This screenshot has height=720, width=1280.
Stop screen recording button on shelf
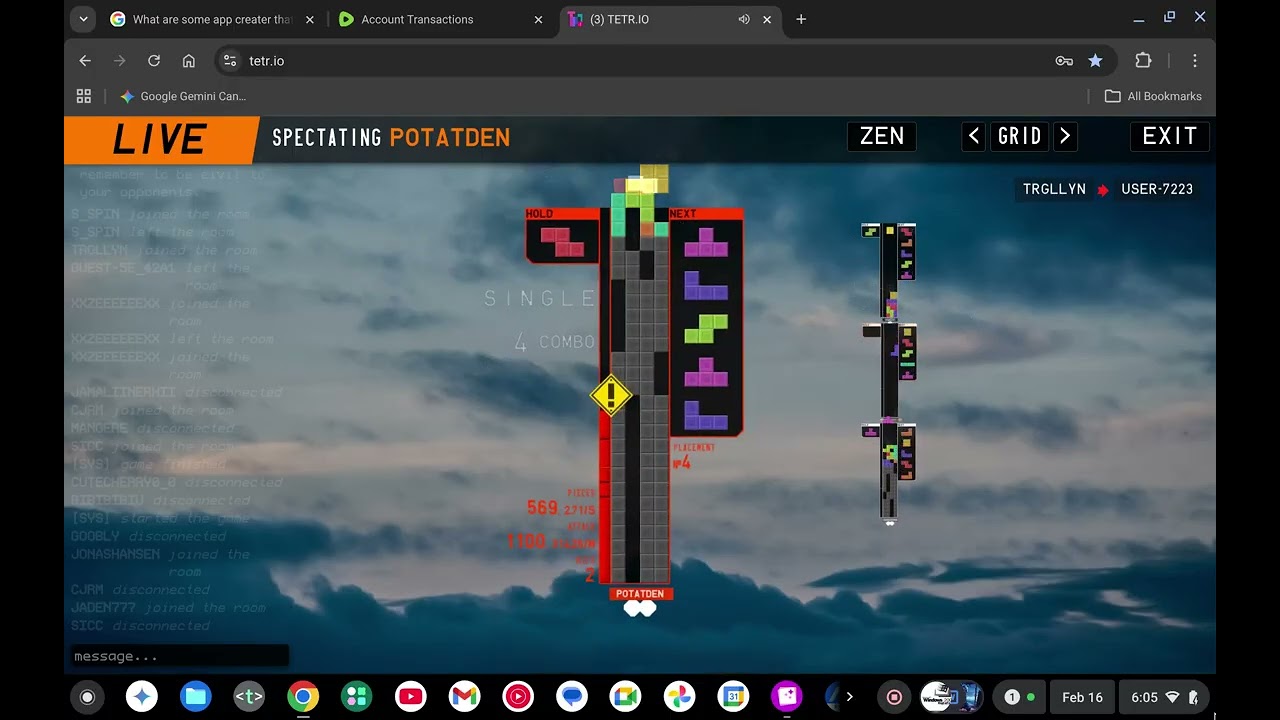pyautogui.click(x=894, y=697)
